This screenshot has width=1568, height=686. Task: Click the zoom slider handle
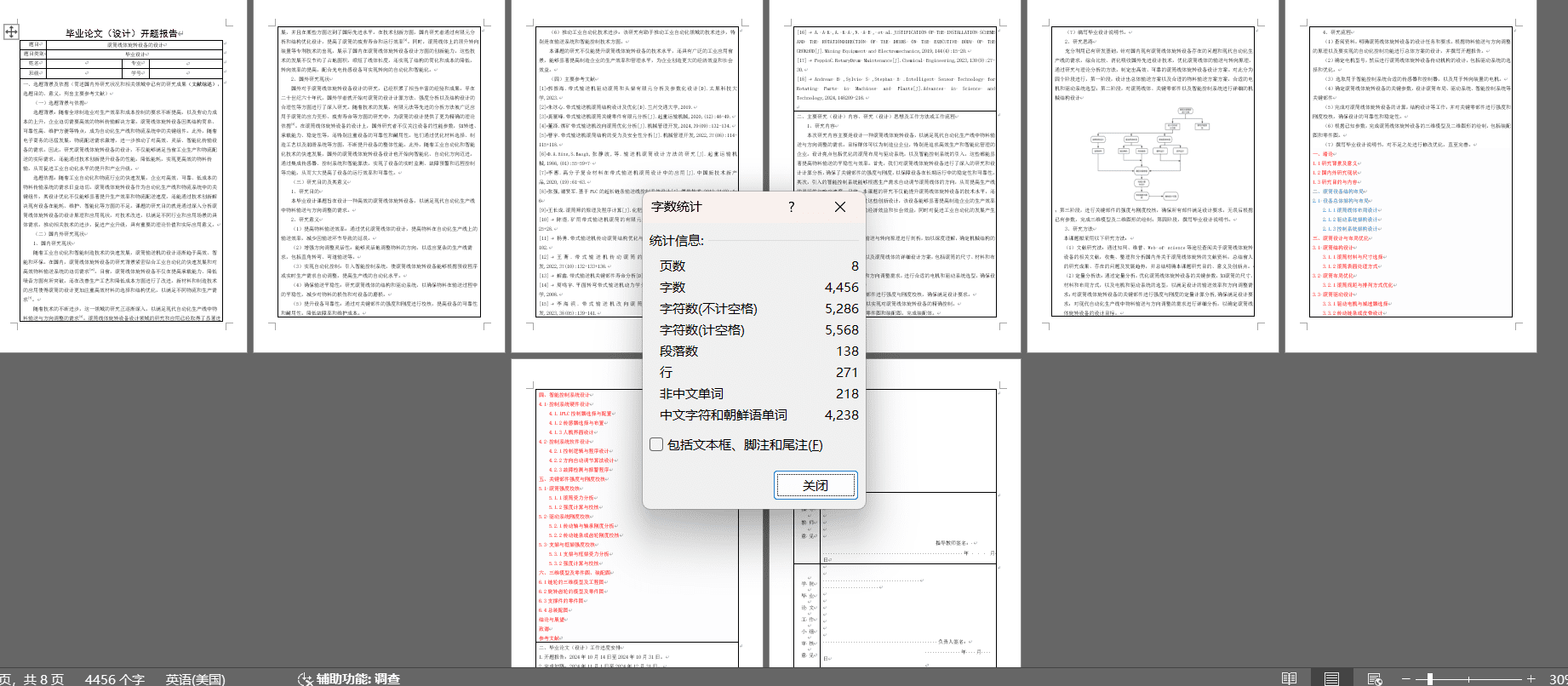tap(1430, 678)
